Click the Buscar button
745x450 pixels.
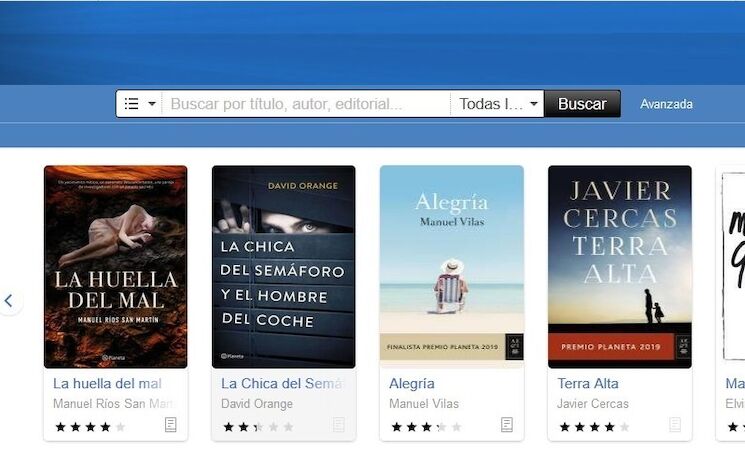coord(582,104)
